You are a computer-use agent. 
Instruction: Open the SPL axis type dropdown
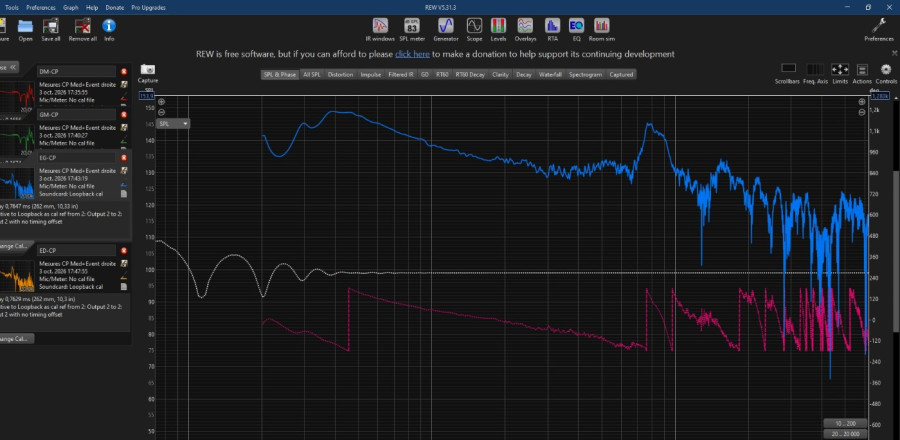click(x=174, y=123)
